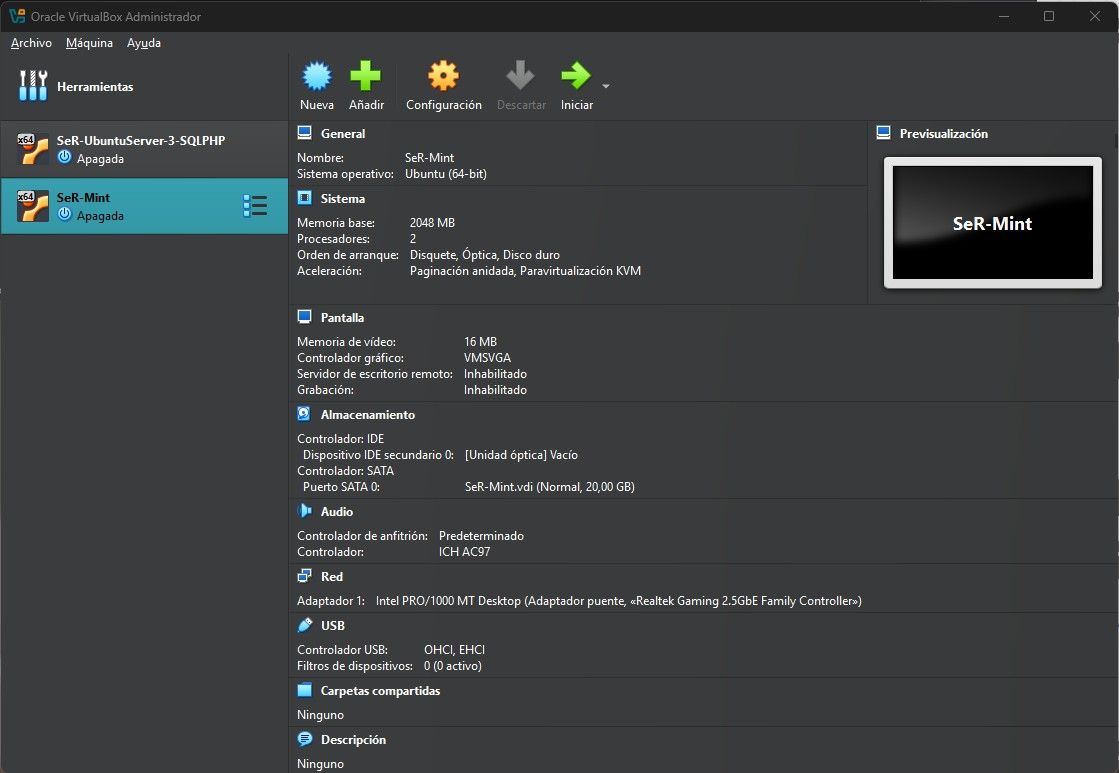This screenshot has width=1119, height=773.
Task: Open the Audio settings heading
Action: click(337, 512)
